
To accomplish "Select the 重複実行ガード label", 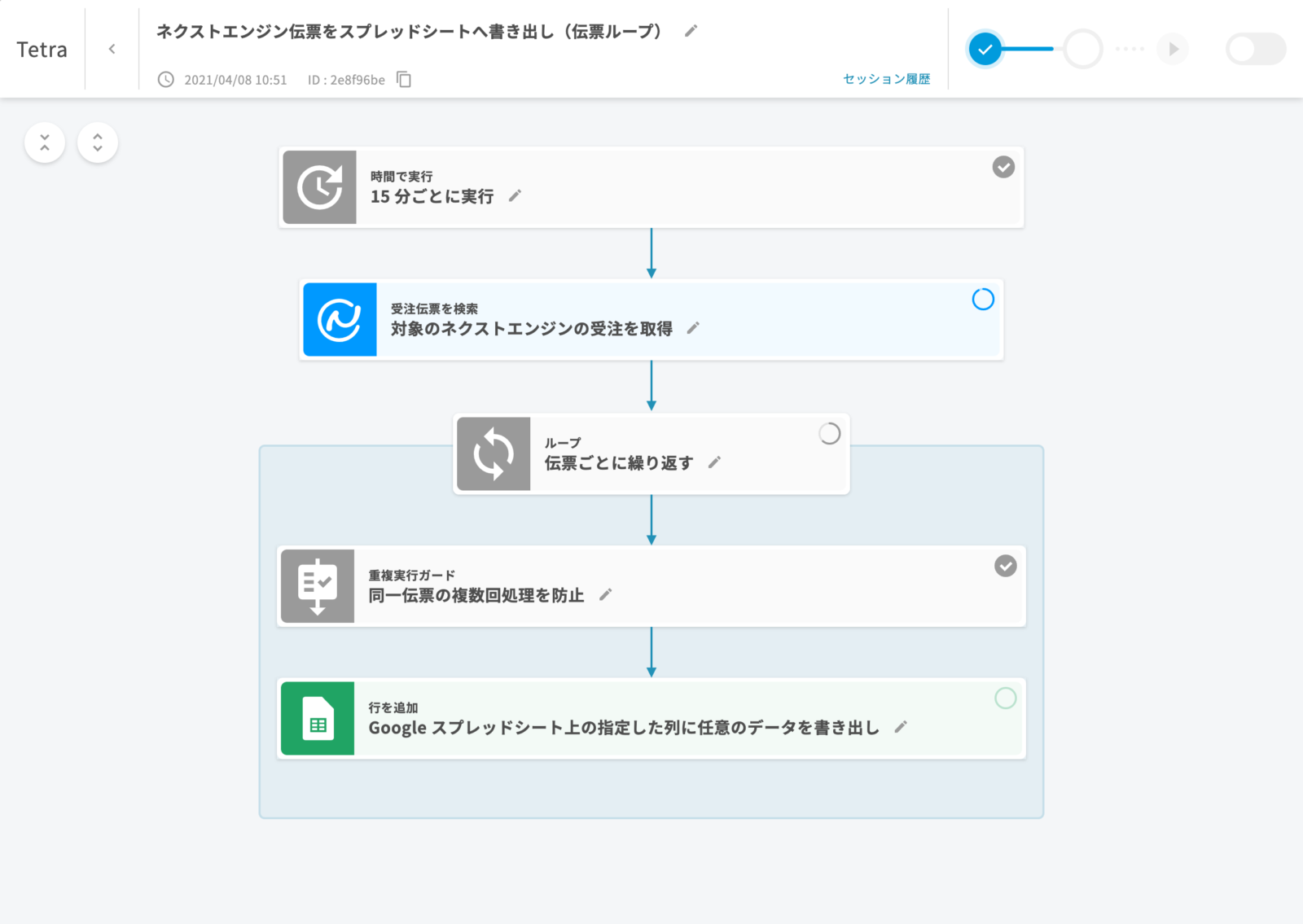I will (x=411, y=575).
